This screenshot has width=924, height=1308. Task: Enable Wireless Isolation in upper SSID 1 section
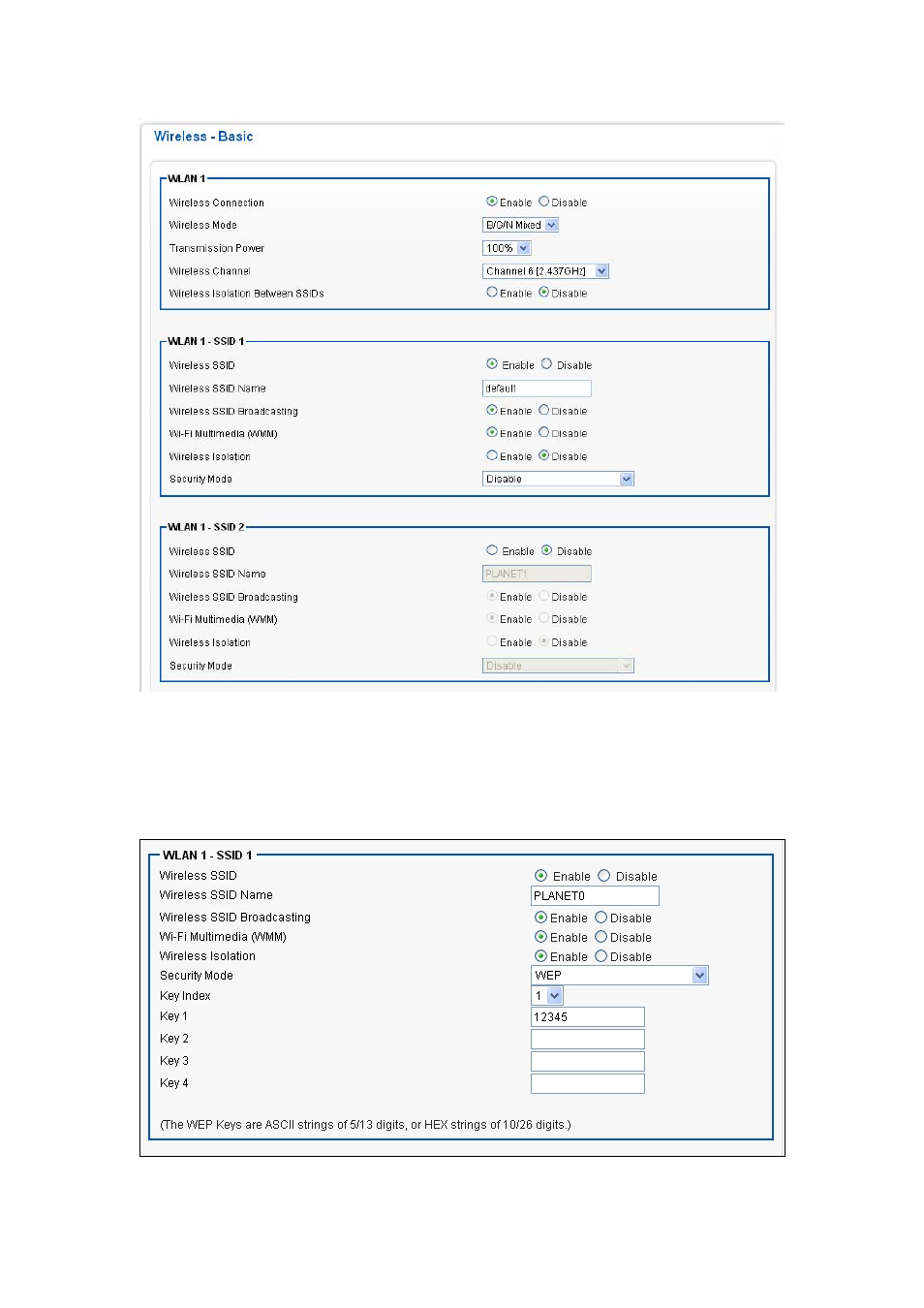click(x=492, y=455)
